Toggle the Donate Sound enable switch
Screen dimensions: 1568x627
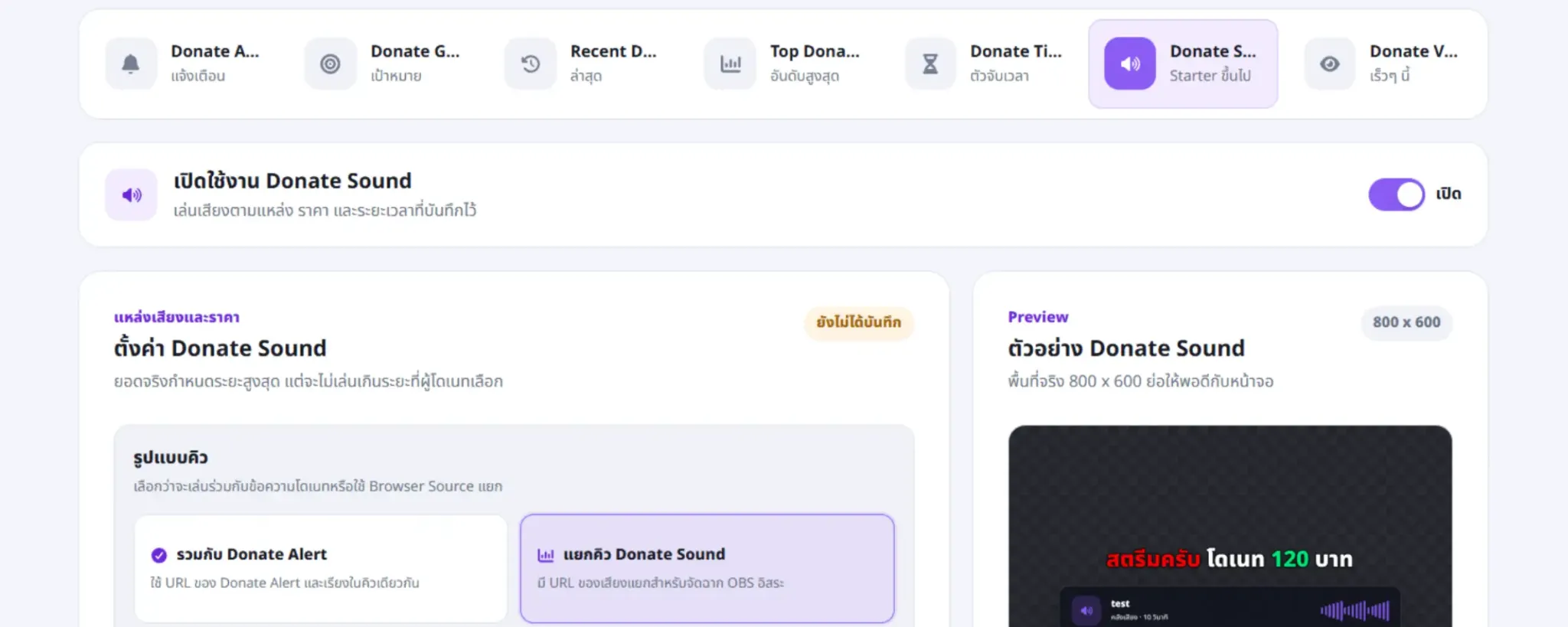coord(1396,194)
